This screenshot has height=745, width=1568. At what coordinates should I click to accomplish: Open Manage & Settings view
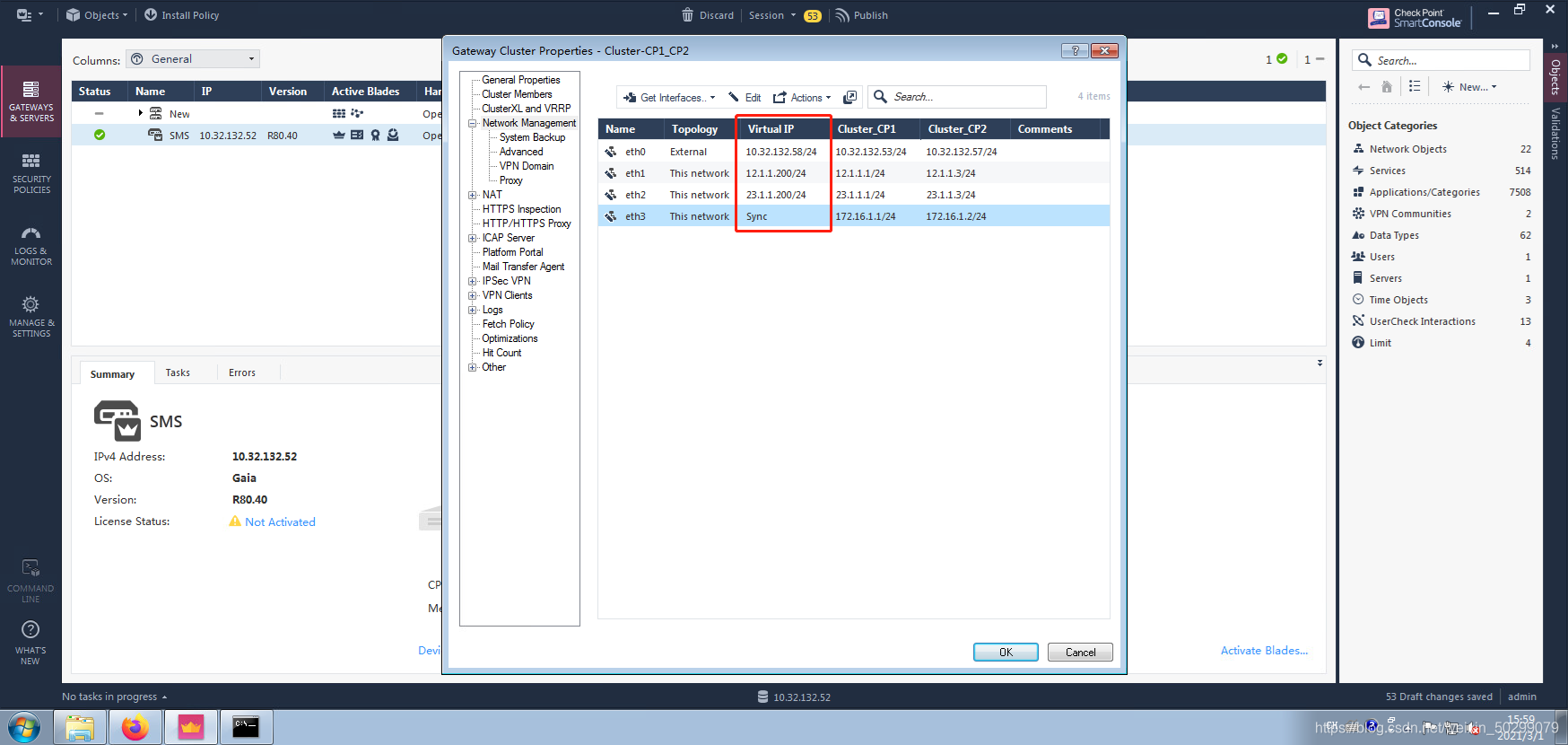[31, 317]
